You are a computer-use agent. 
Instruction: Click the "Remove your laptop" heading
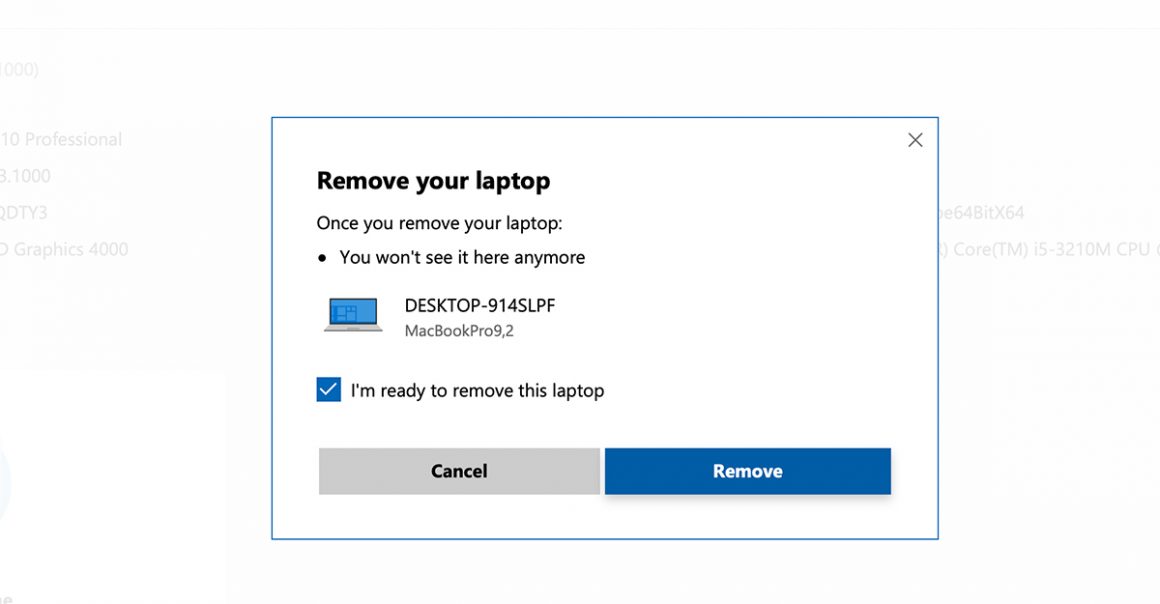[x=434, y=181]
